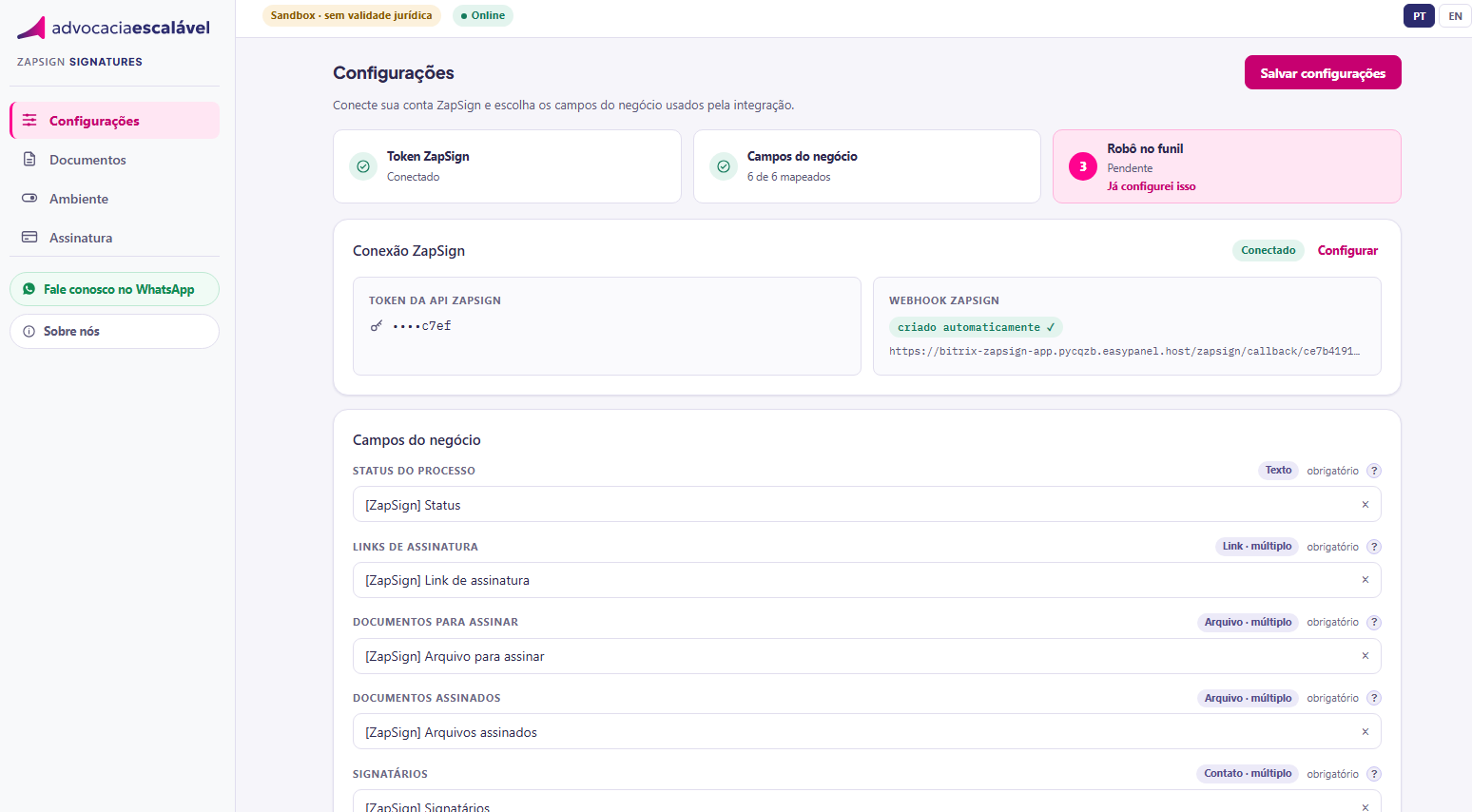The image size is (1472, 812).
Task: Open the Configurações menu item
Action: [x=114, y=121]
